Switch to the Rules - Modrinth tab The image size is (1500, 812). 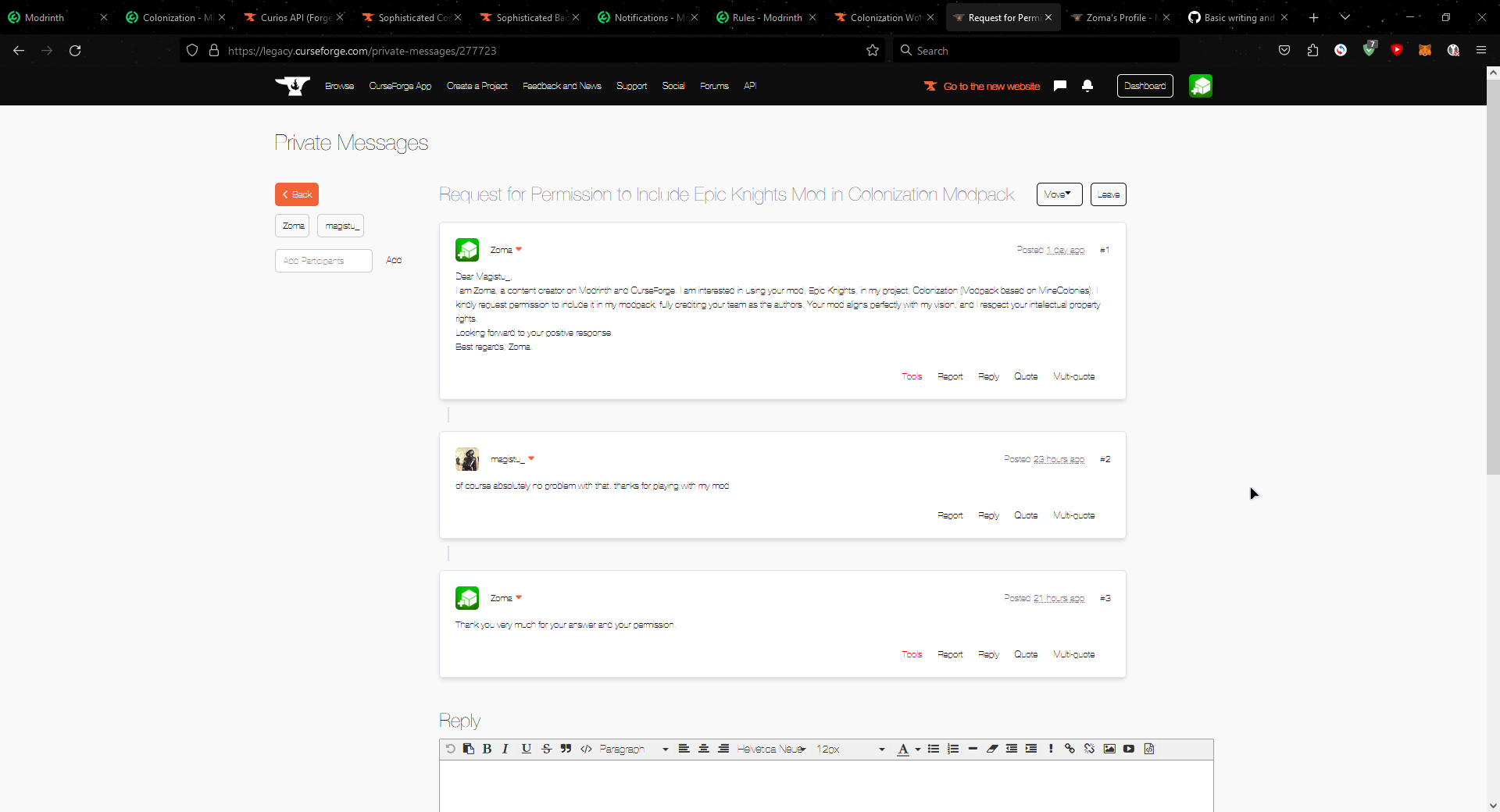(766, 17)
